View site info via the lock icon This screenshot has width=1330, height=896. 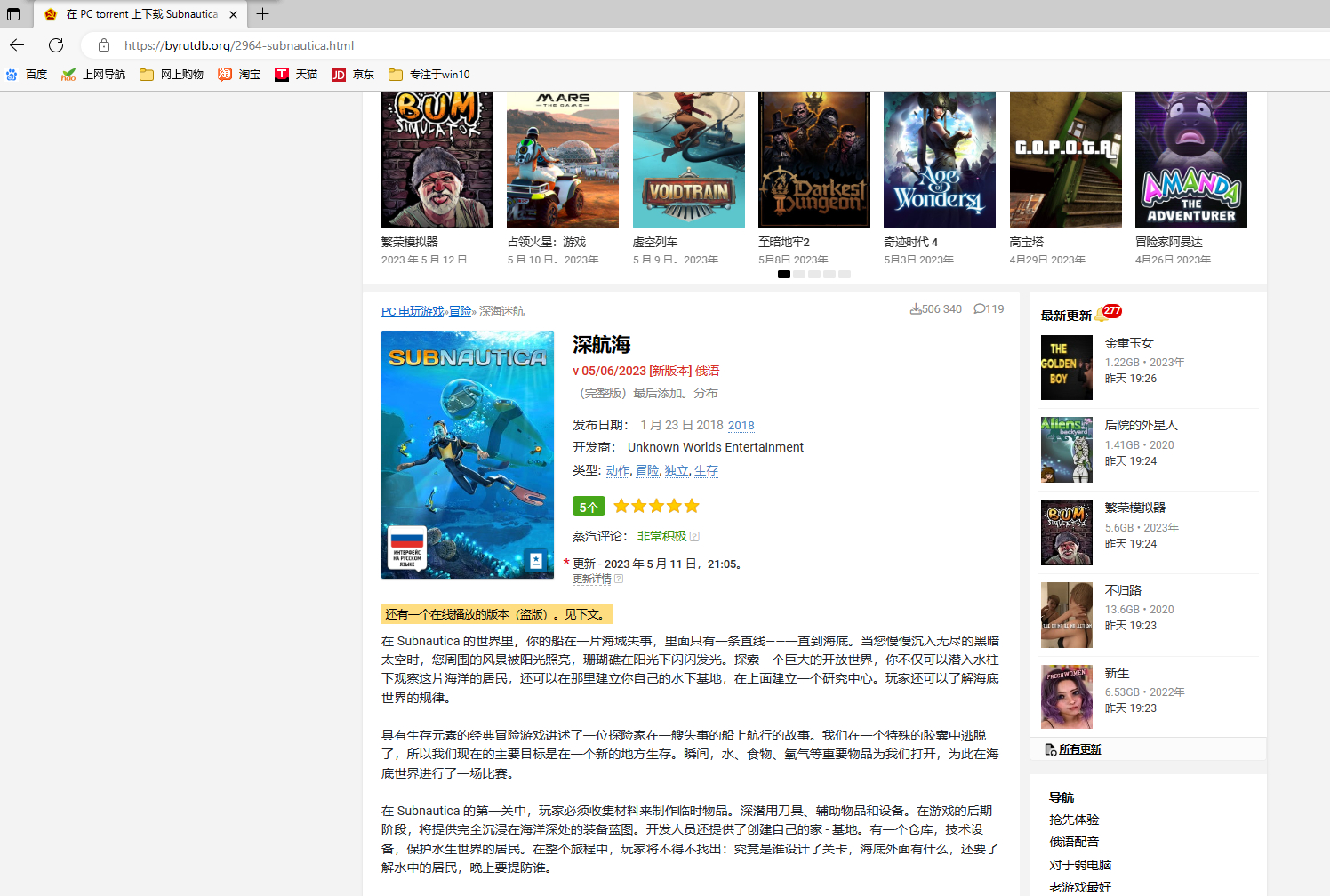click(x=104, y=45)
